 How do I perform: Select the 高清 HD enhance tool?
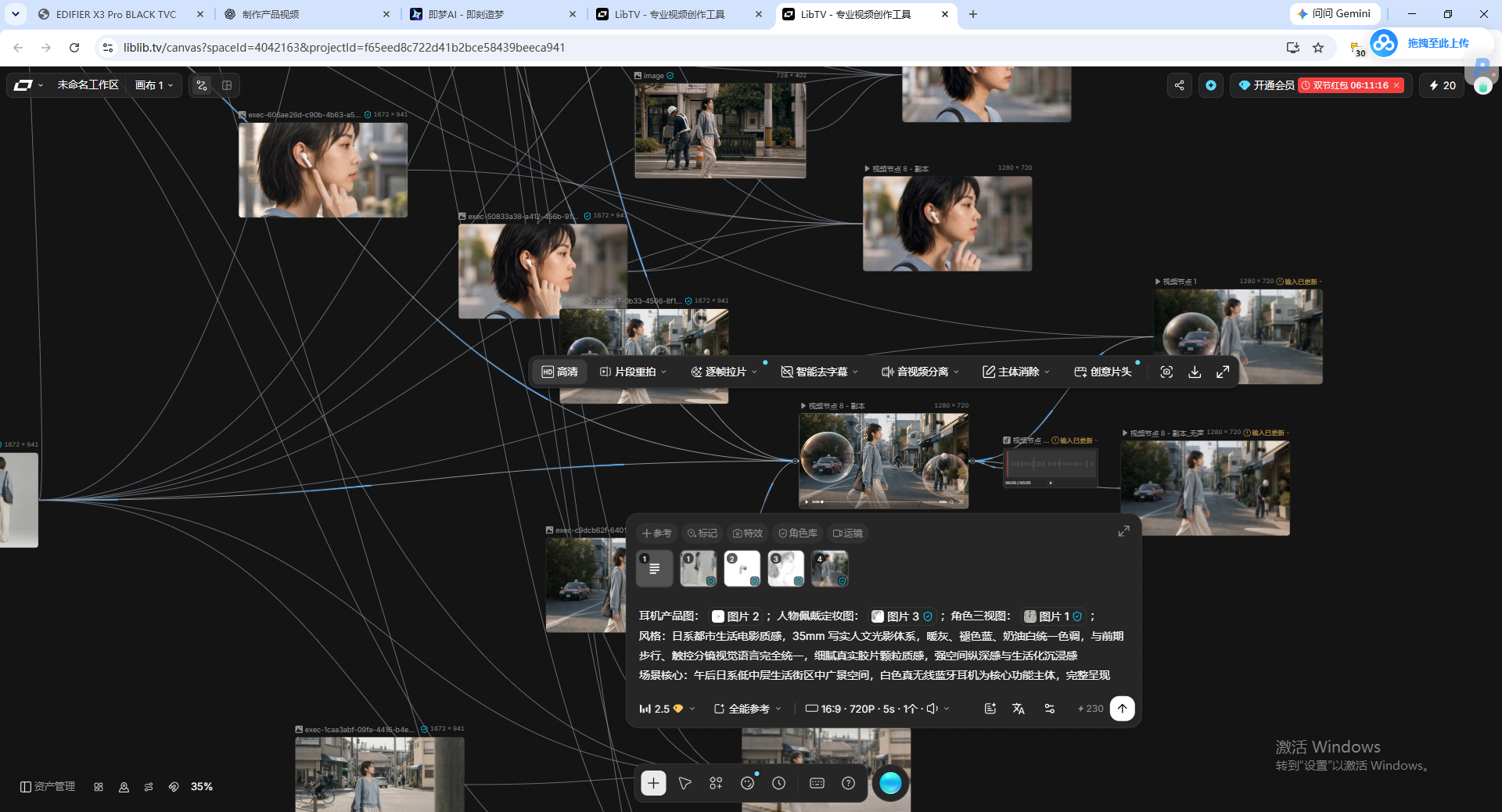click(x=559, y=372)
